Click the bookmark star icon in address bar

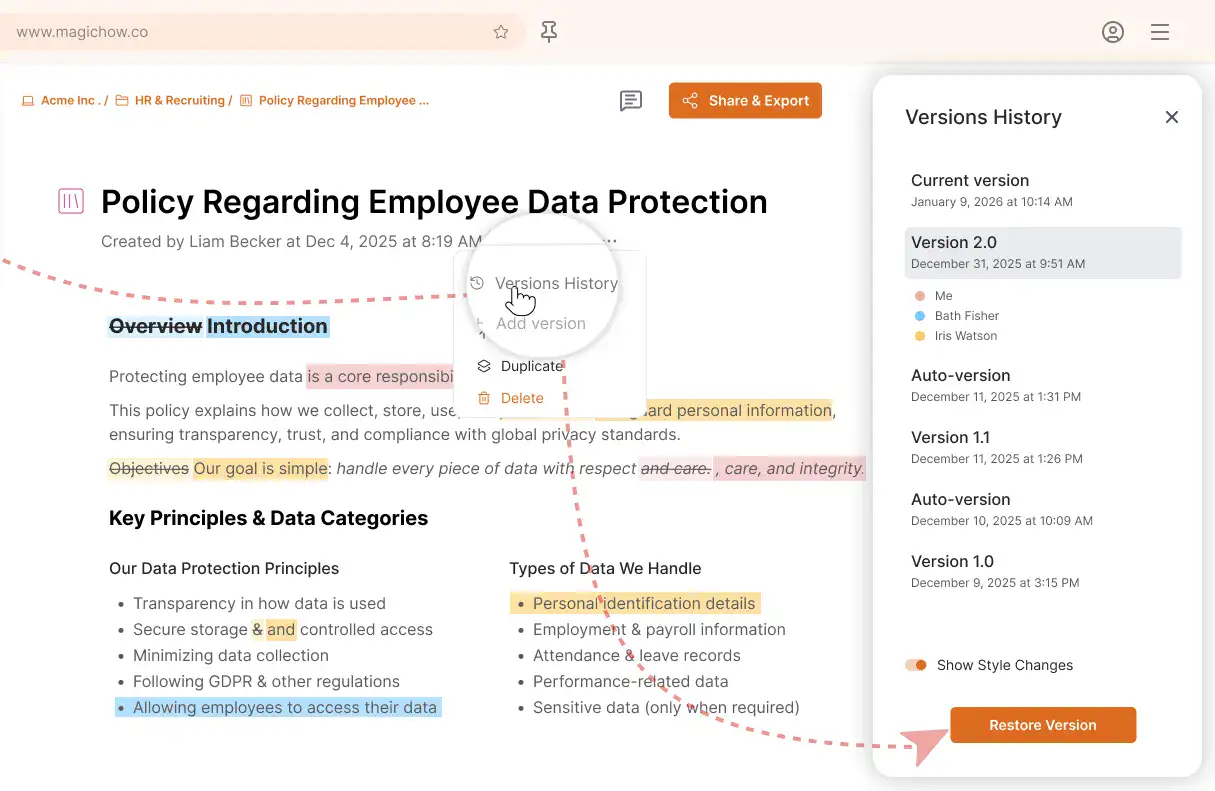[501, 32]
